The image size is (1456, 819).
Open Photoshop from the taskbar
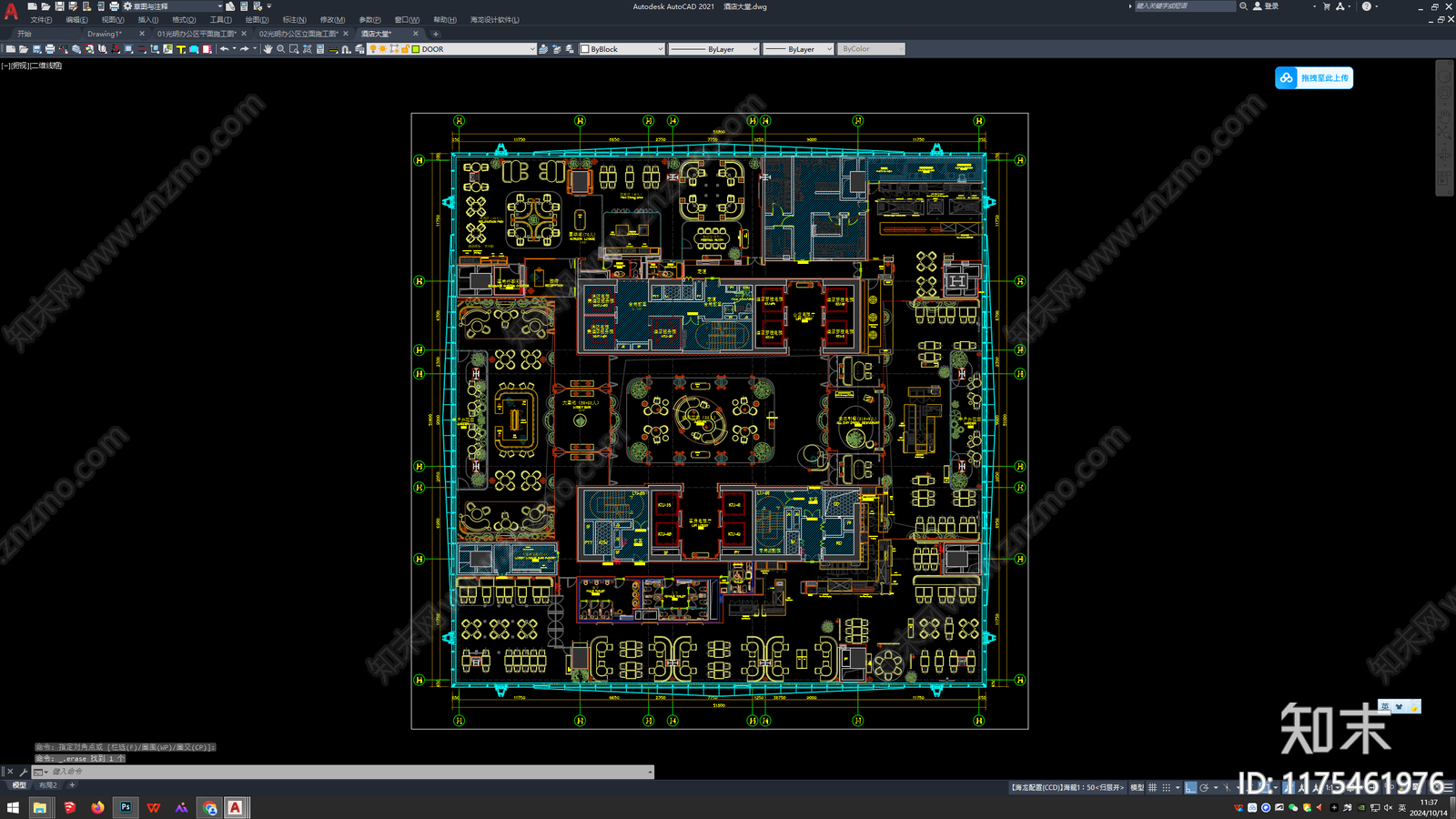[x=126, y=807]
